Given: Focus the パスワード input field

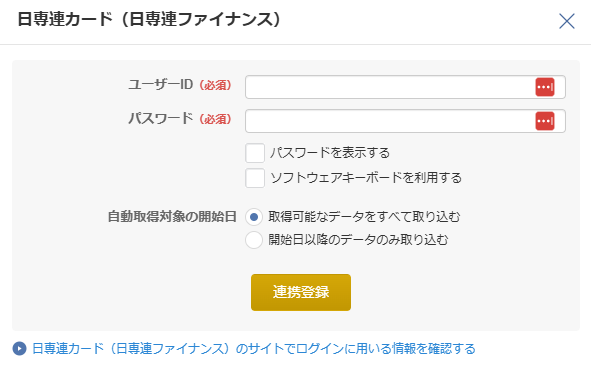Looking at the screenshot, I should 405,121.
